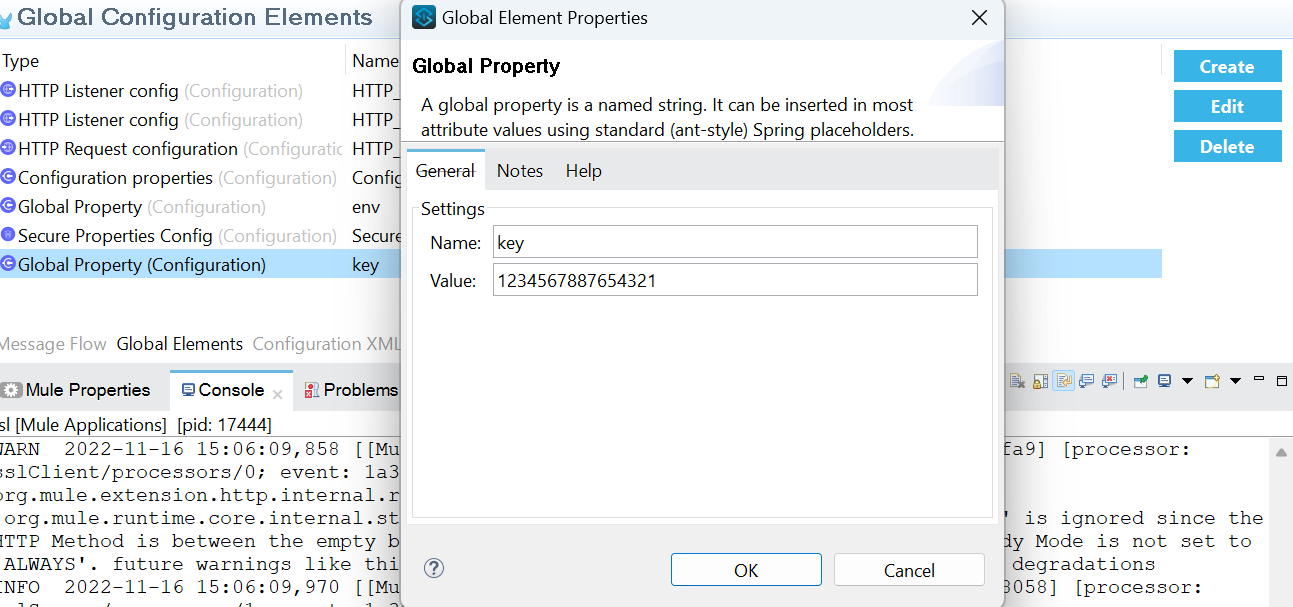This screenshot has height=607, width=1293.
Task: Click the Secure Properties Config row icon
Action: click(x=8, y=236)
